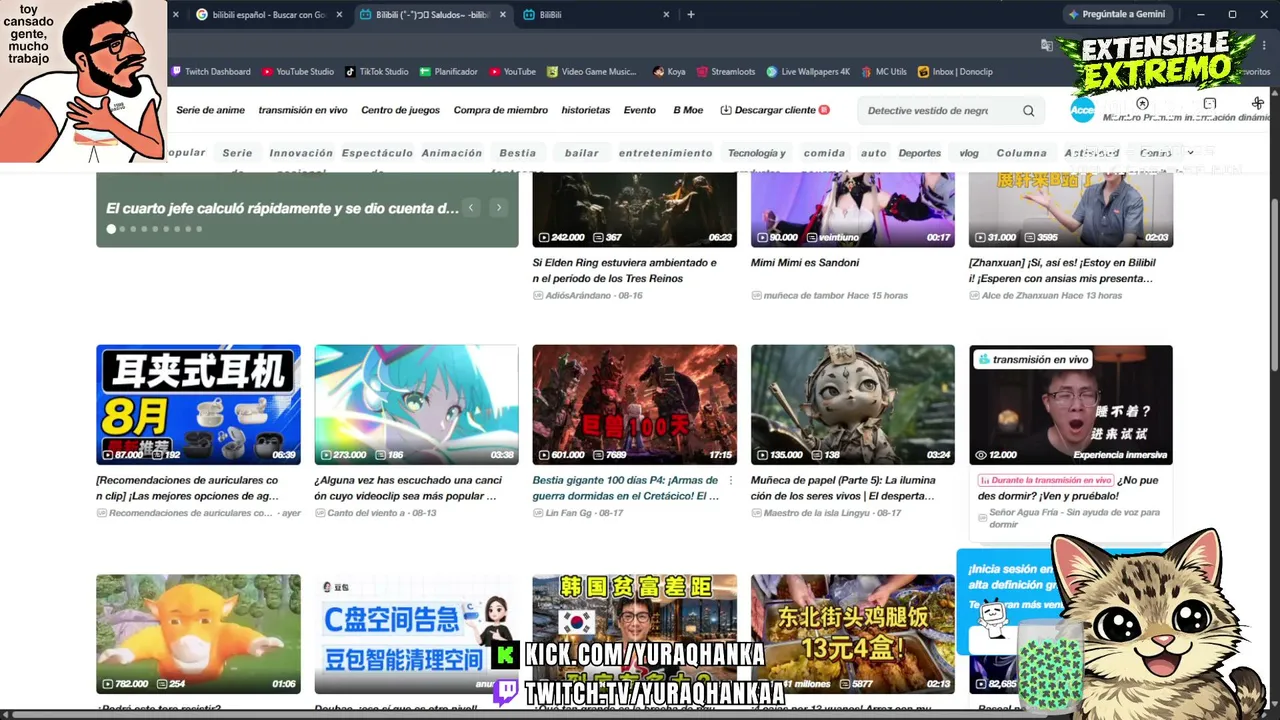Open the Video Game Music bookmark
The height and width of the screenshot is (720, 1280).
click(x=592, y=72)
